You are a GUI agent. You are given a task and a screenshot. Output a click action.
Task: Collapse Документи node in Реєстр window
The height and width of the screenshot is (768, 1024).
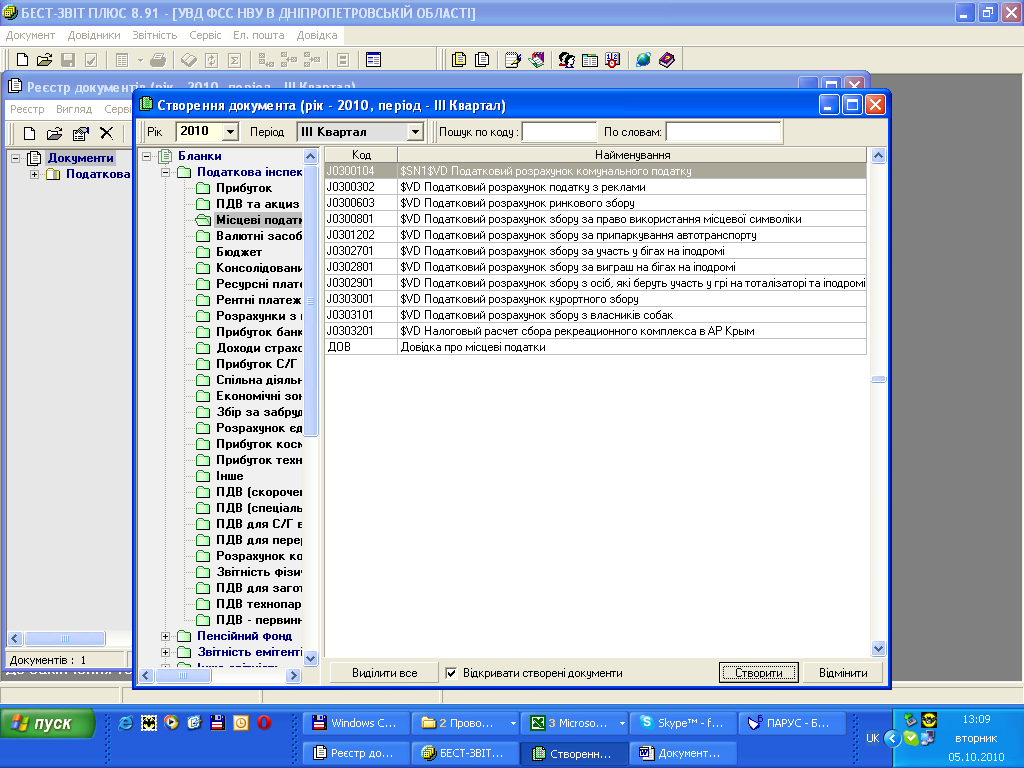click(16, 158)
